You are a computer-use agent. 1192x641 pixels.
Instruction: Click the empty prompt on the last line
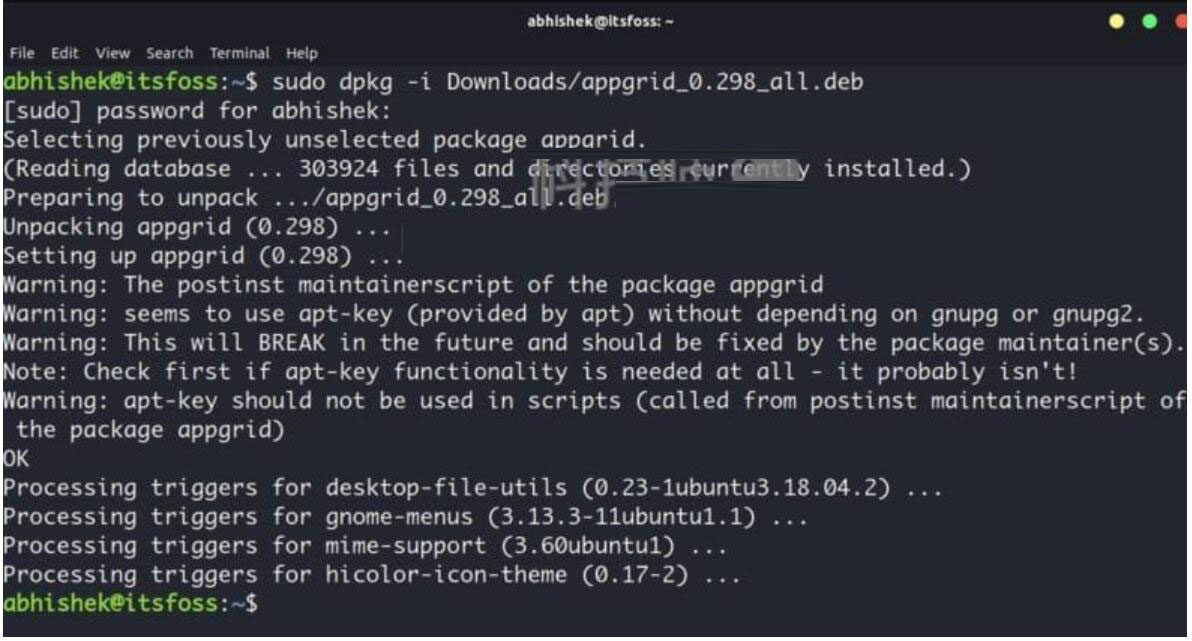[x=131, y=604]
